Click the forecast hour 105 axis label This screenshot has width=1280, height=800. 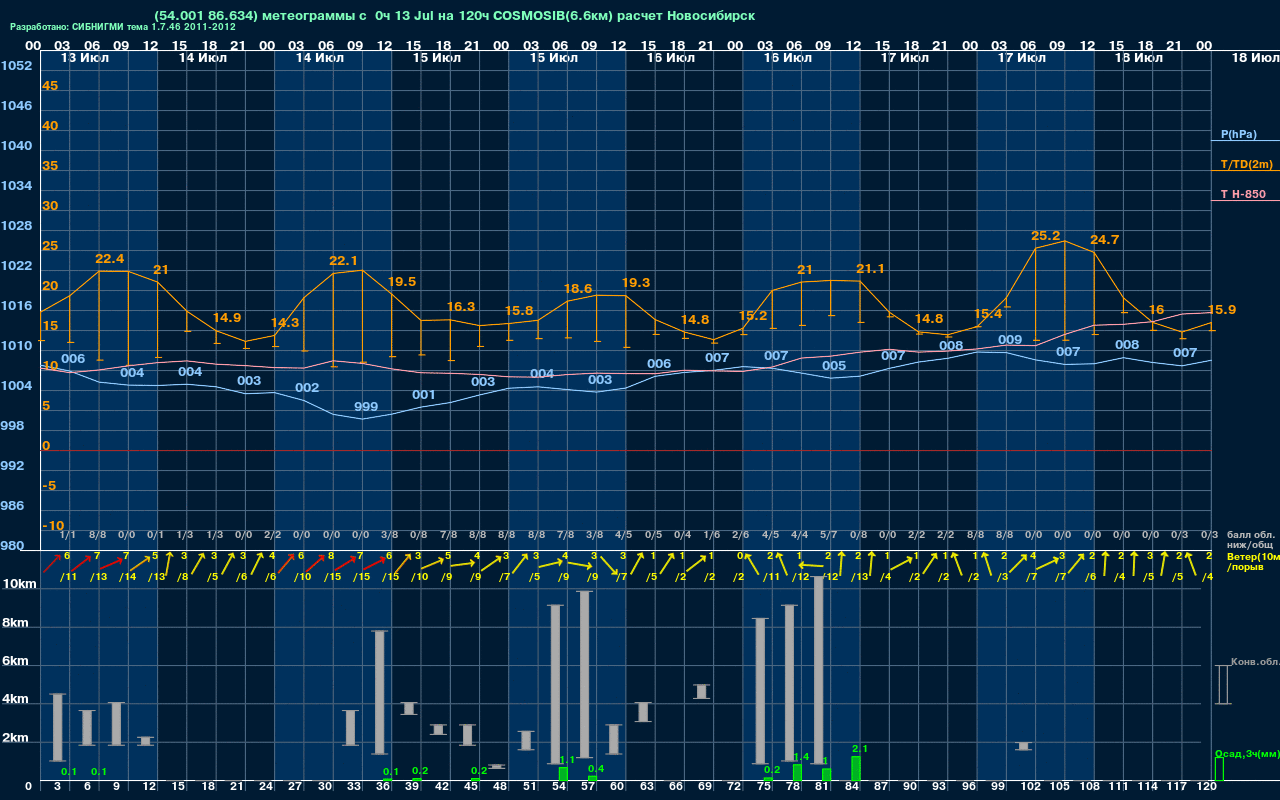tap(1060, 787)
